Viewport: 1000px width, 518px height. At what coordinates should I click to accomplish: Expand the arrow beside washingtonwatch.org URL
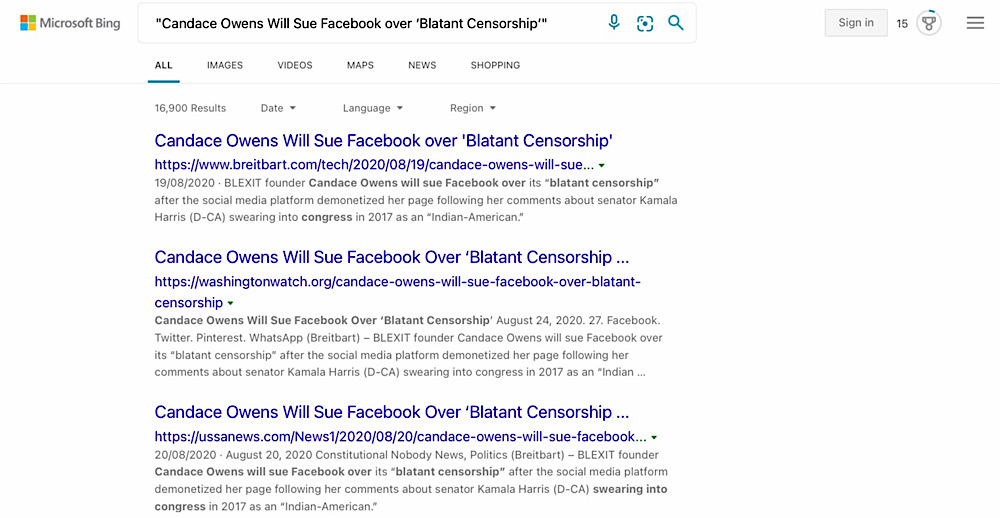pos(230,303)
